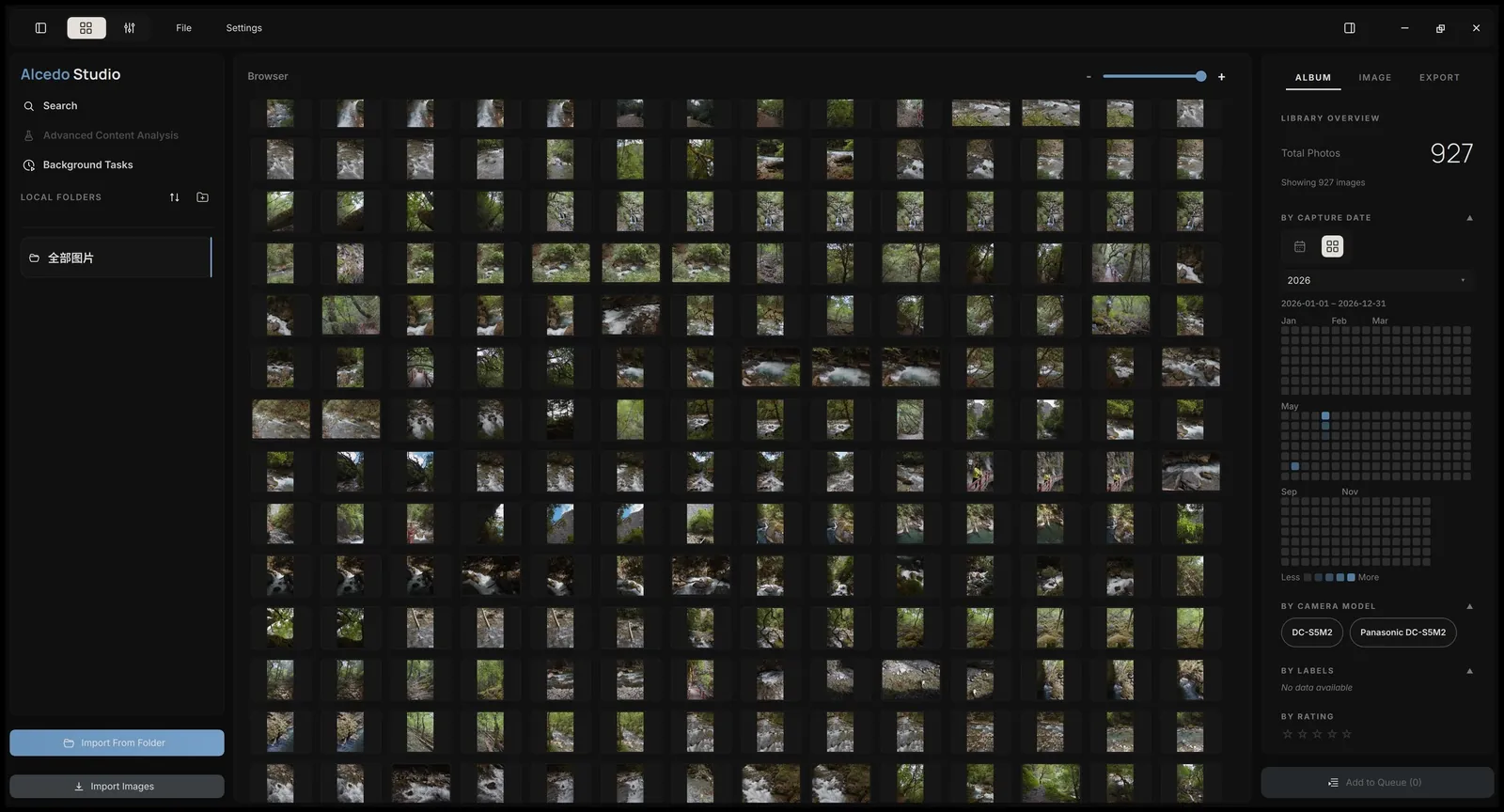Add a new local folder icon
Screen dimensions: 1504x812
click(x=202, y=197)
